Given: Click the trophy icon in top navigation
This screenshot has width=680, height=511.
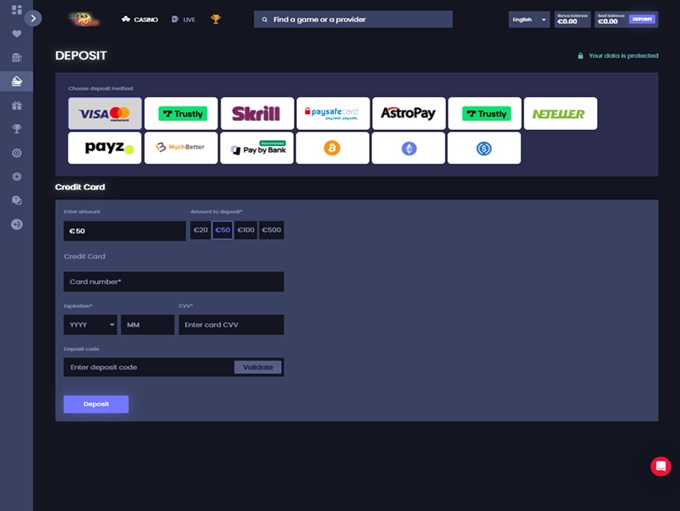Looking at the screenshot, I should click(x=215, y=19).
